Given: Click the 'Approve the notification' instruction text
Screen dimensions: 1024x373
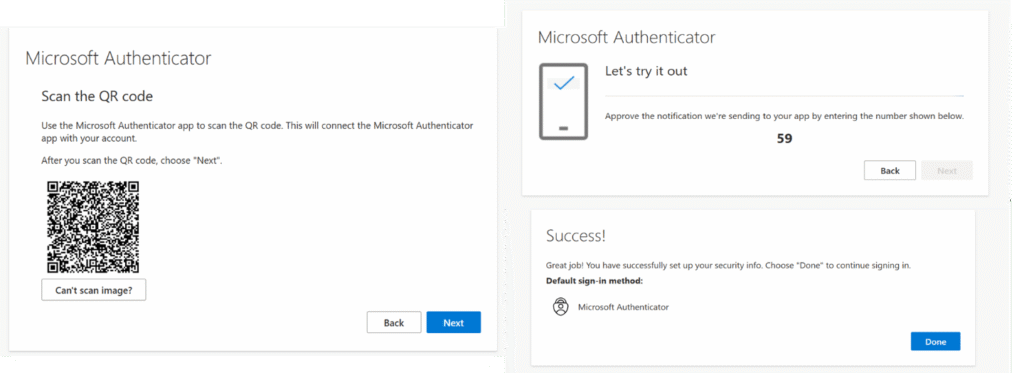Looking at the screenshot, I should point(784,116).
